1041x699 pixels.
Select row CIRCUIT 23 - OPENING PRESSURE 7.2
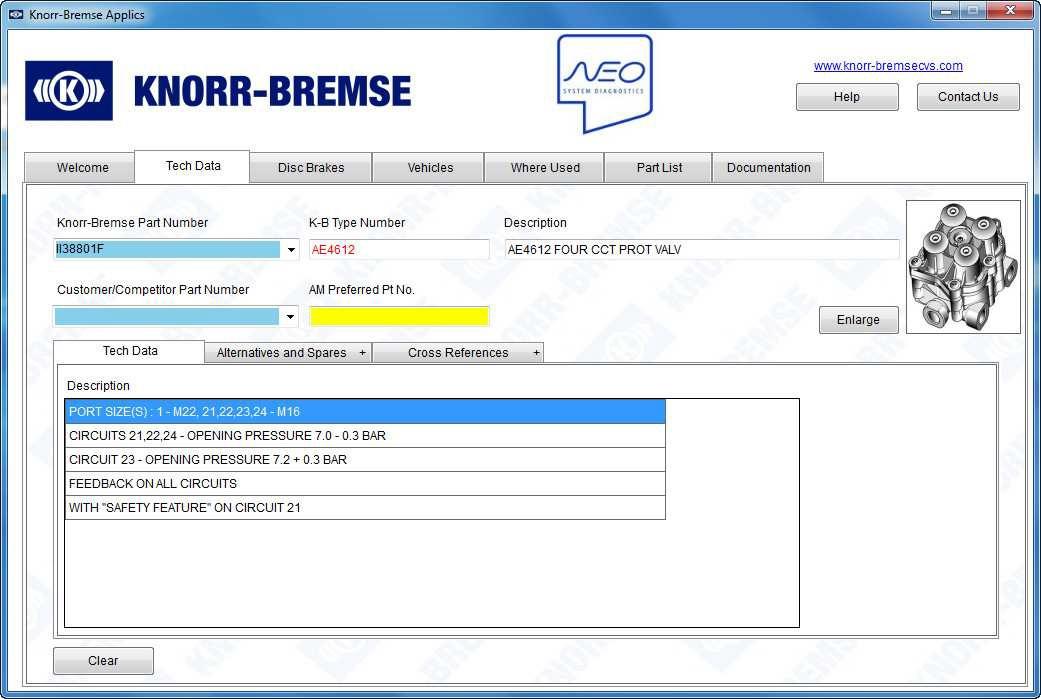(365, 459)
